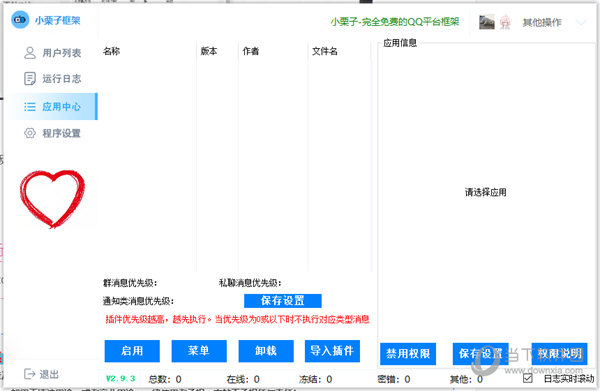Click the 菜单 button
This screenshot has height=391, width=600.
click(x=199, y=351)
